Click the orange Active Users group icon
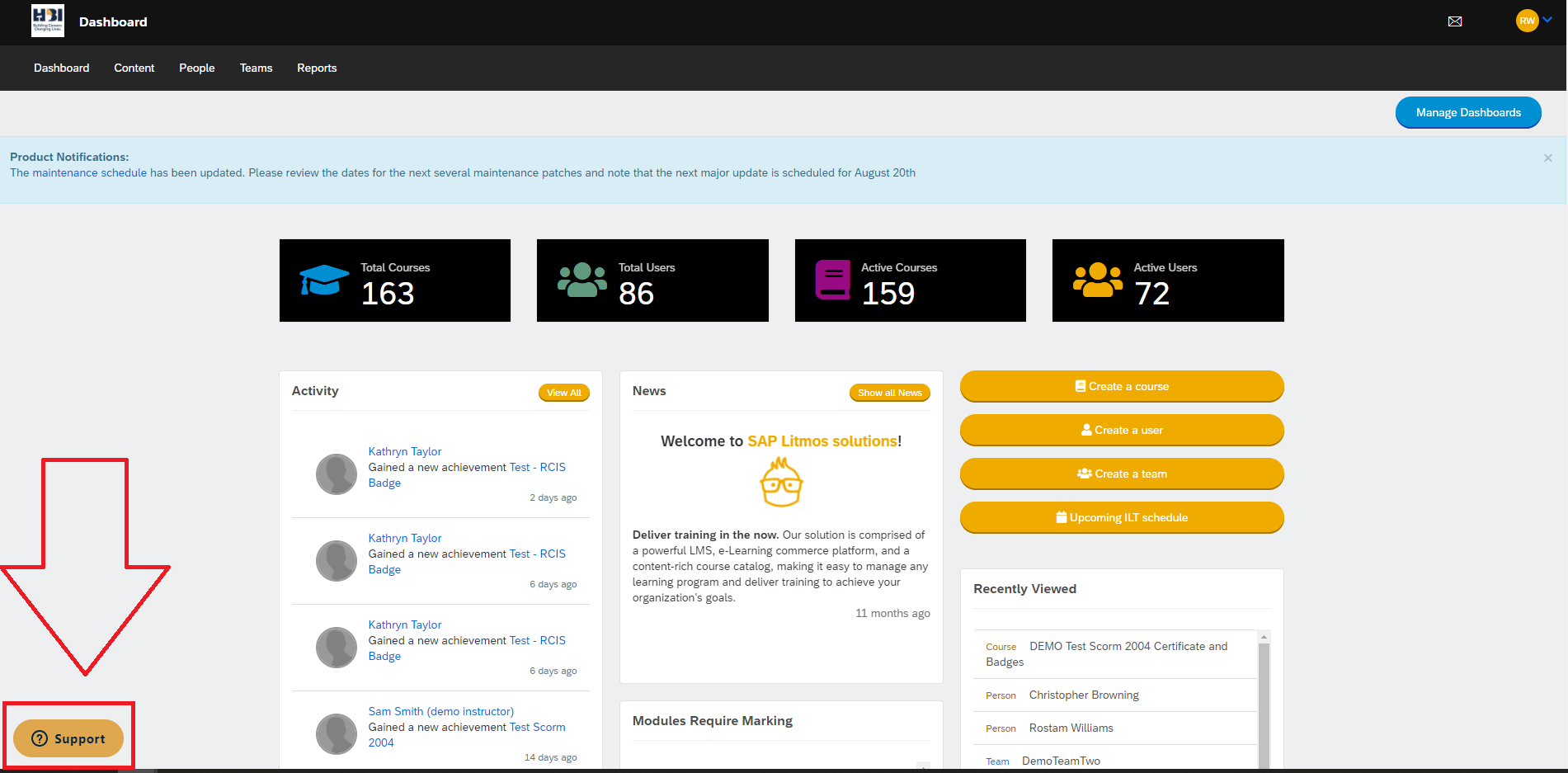1568x773 pixels. coord(1097,280)
